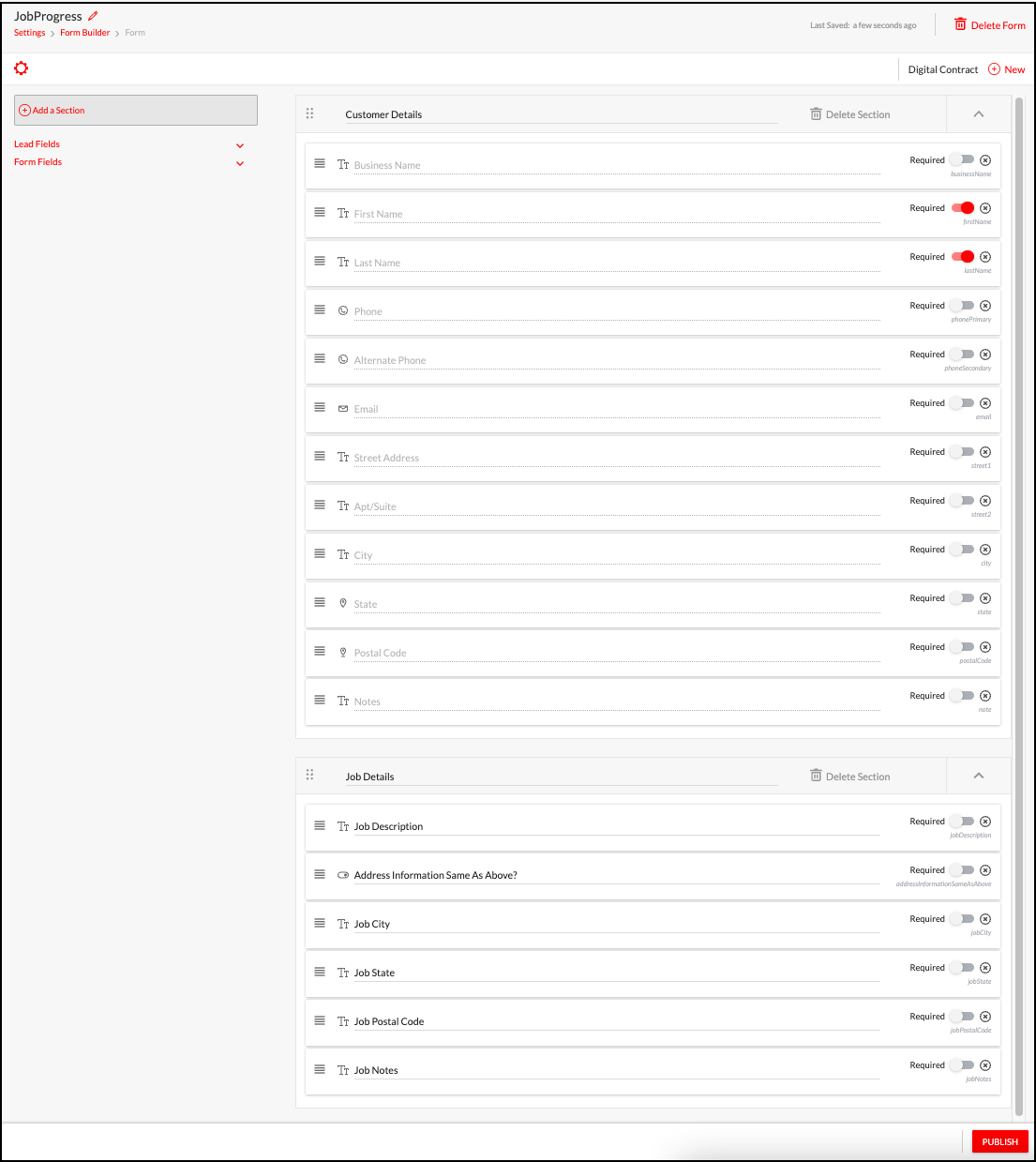Viewport: 1036px width, 1162px height.
Task: Enable Required toggle for Apt/Suite
Action: [963, 501]
